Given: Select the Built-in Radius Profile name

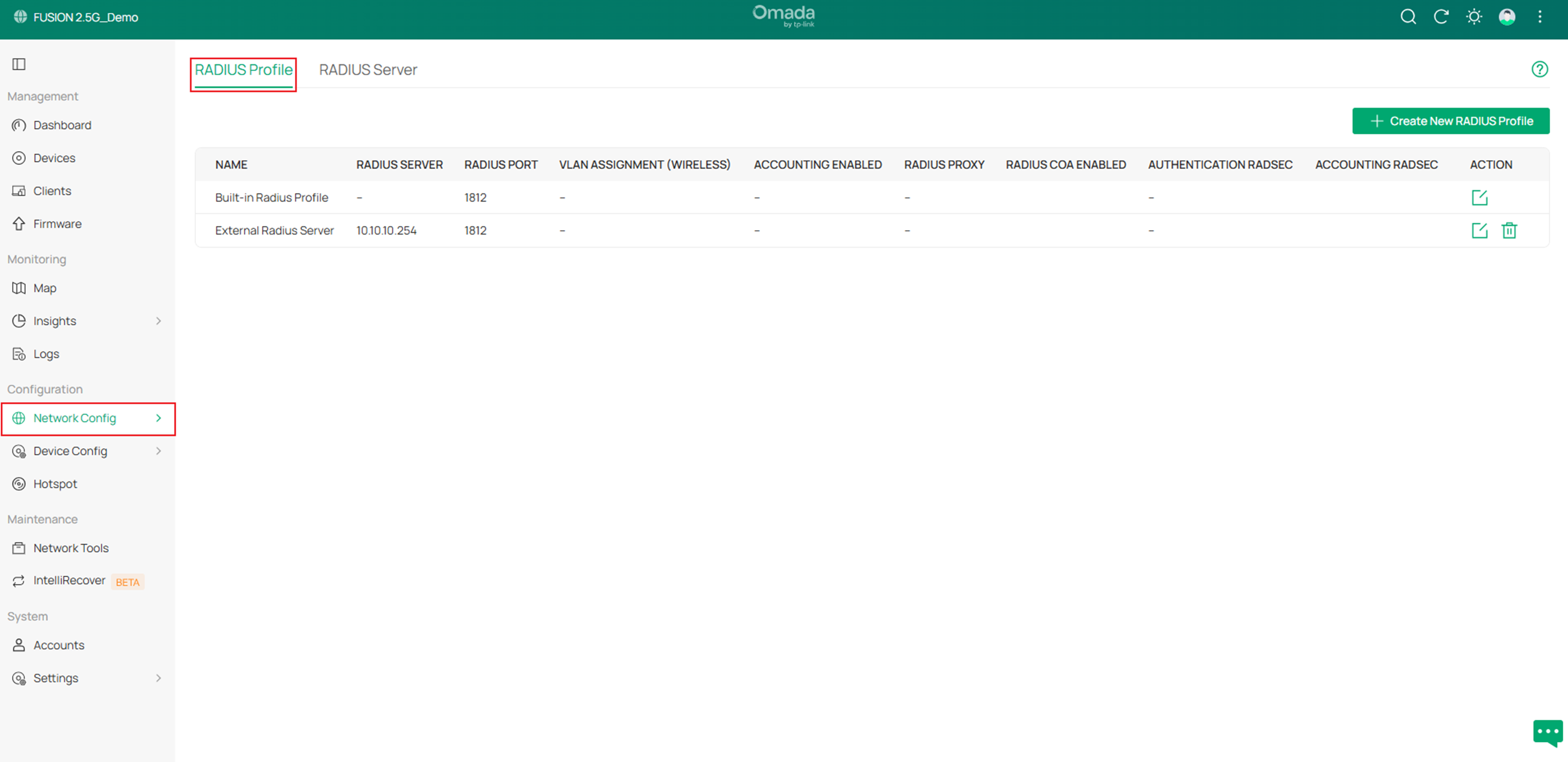Looking at the screenshot, I should (x=272, y=197).
